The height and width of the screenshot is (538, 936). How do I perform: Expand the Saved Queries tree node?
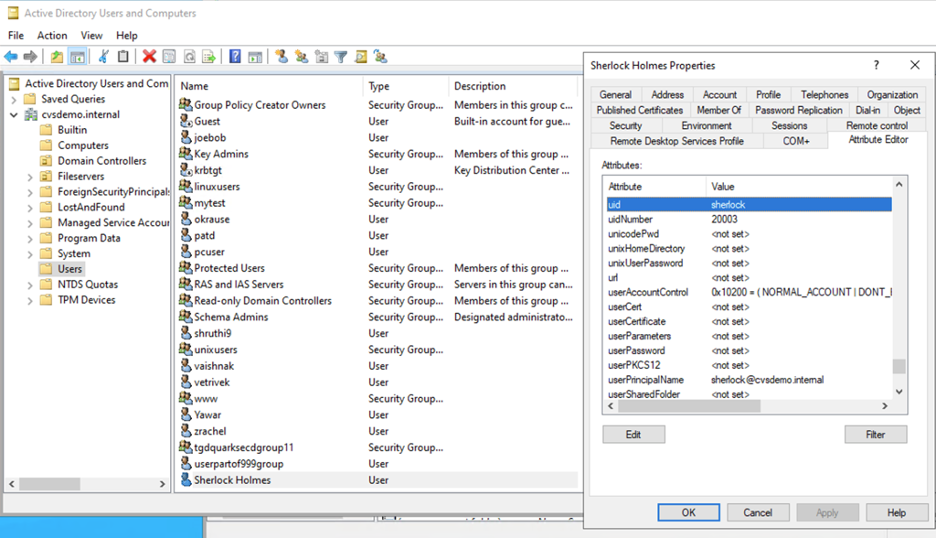click(14, 99)
